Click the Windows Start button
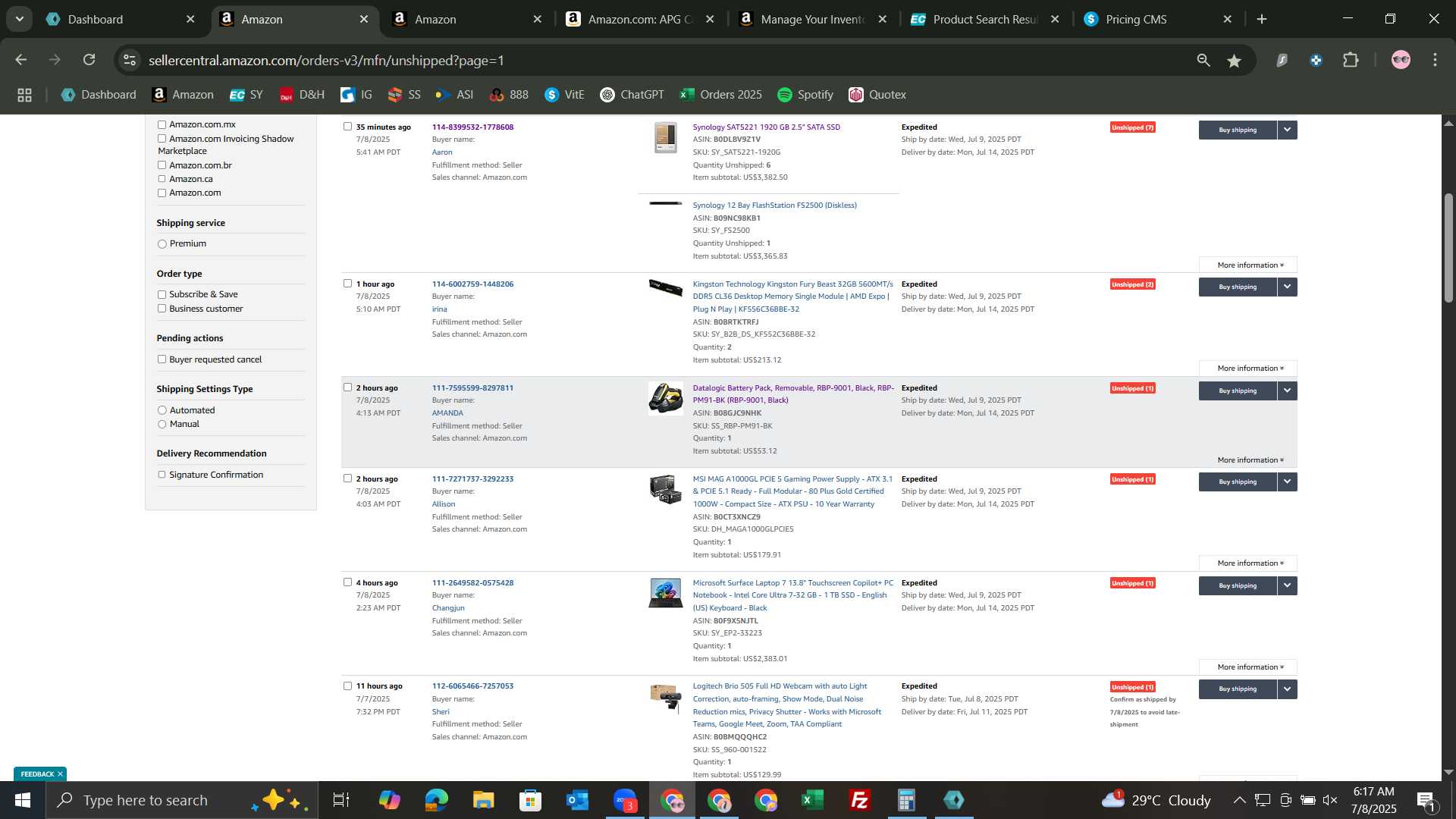The width and height of the screenshot is (1456, 819). point(22,800)
